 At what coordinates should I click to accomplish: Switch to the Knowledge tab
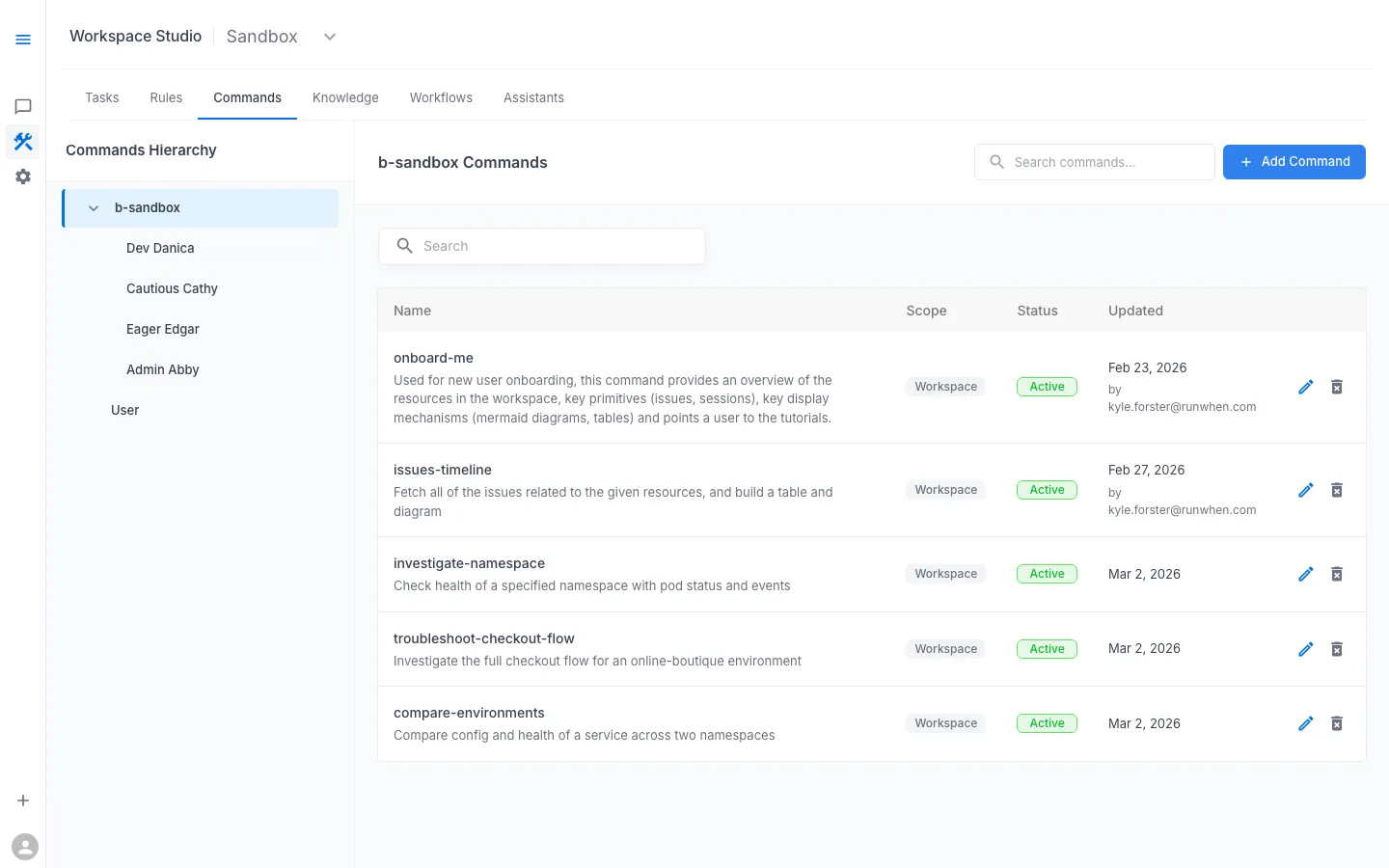(345, 97)
